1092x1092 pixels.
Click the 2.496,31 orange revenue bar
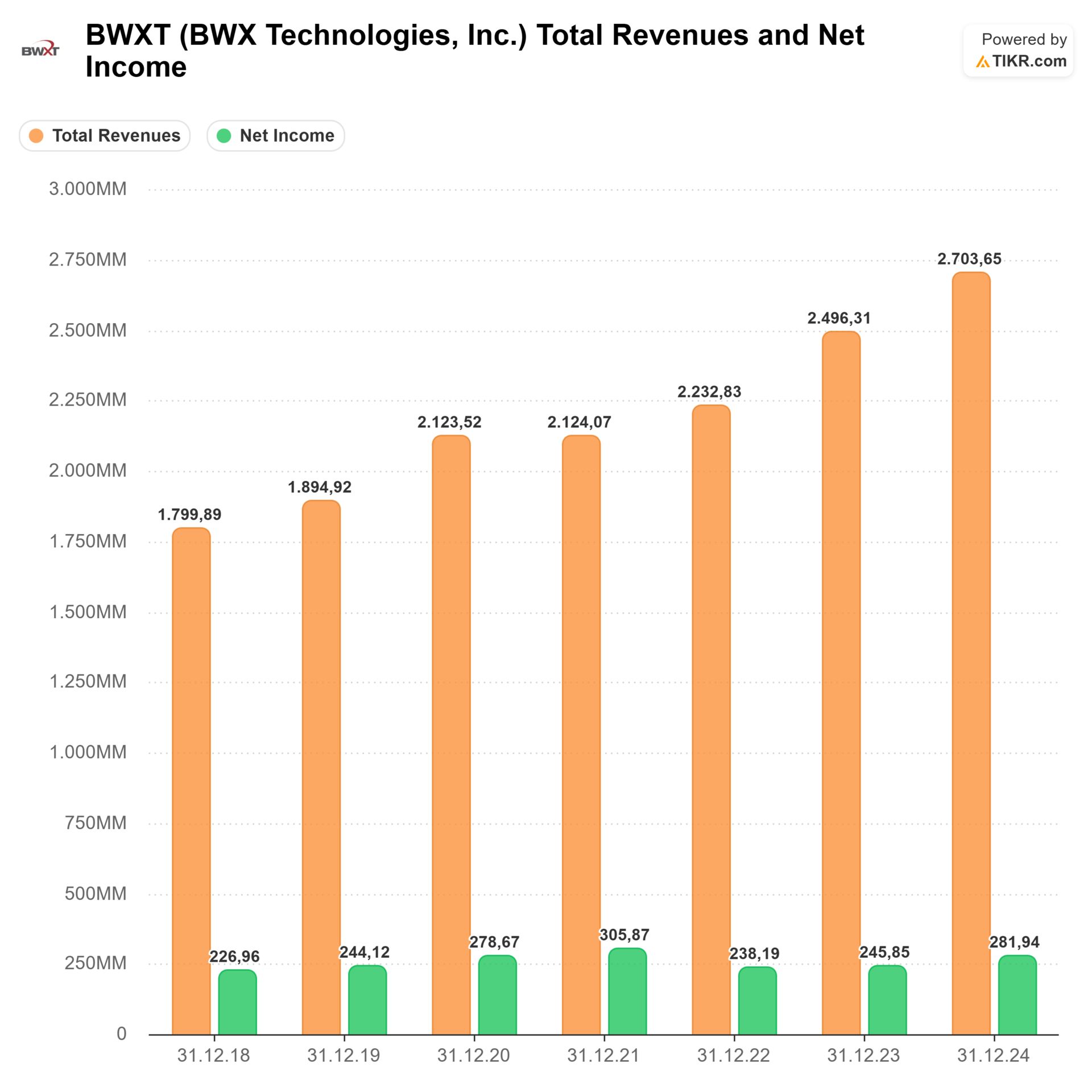click(x=841, y=682)
